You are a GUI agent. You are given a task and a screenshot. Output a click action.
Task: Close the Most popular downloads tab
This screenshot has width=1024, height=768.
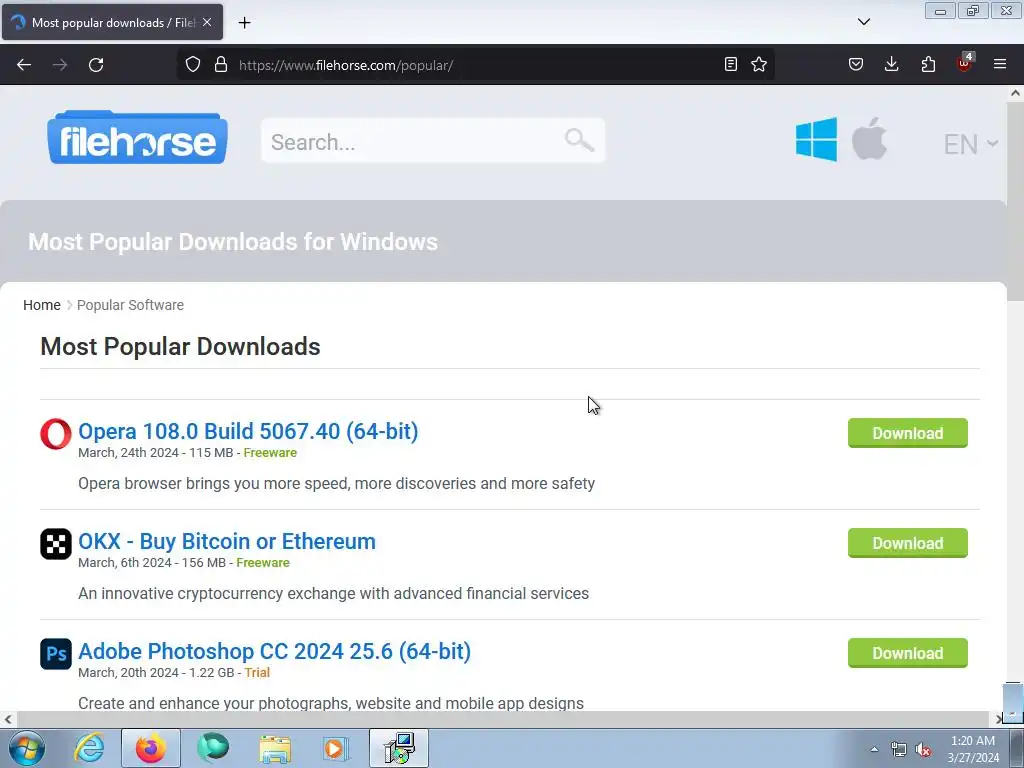[x=207, y=22]
